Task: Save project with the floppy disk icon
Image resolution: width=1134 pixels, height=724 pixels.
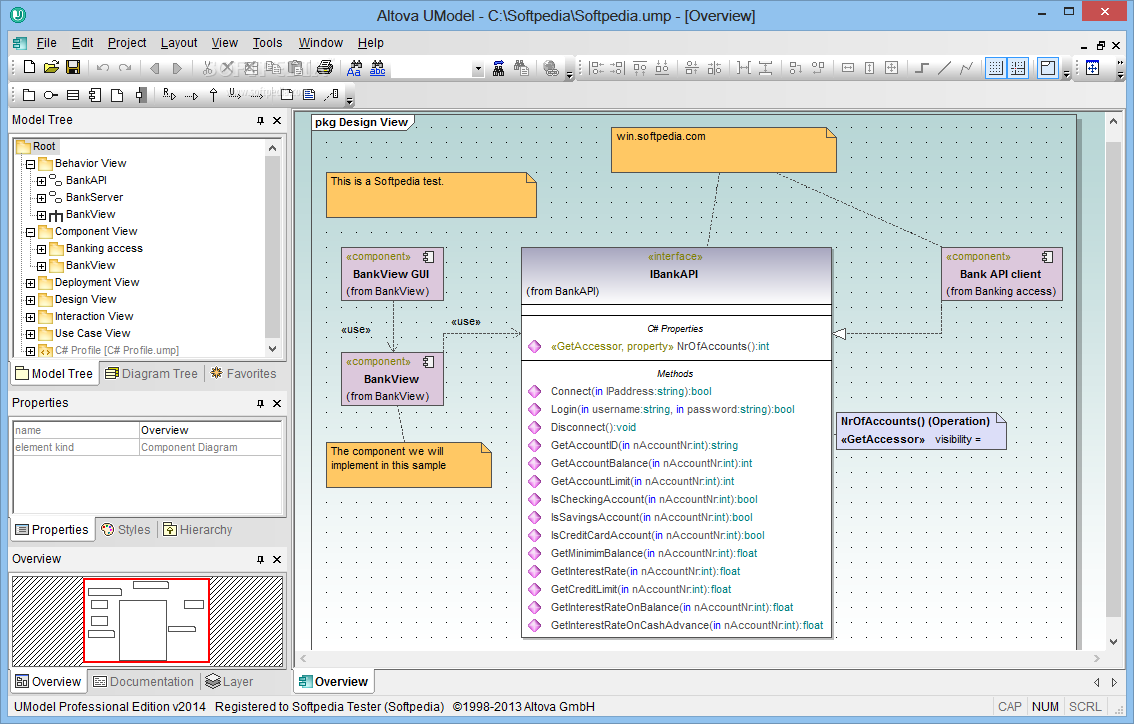Action: pyautogui.click(x=73, y=67)
